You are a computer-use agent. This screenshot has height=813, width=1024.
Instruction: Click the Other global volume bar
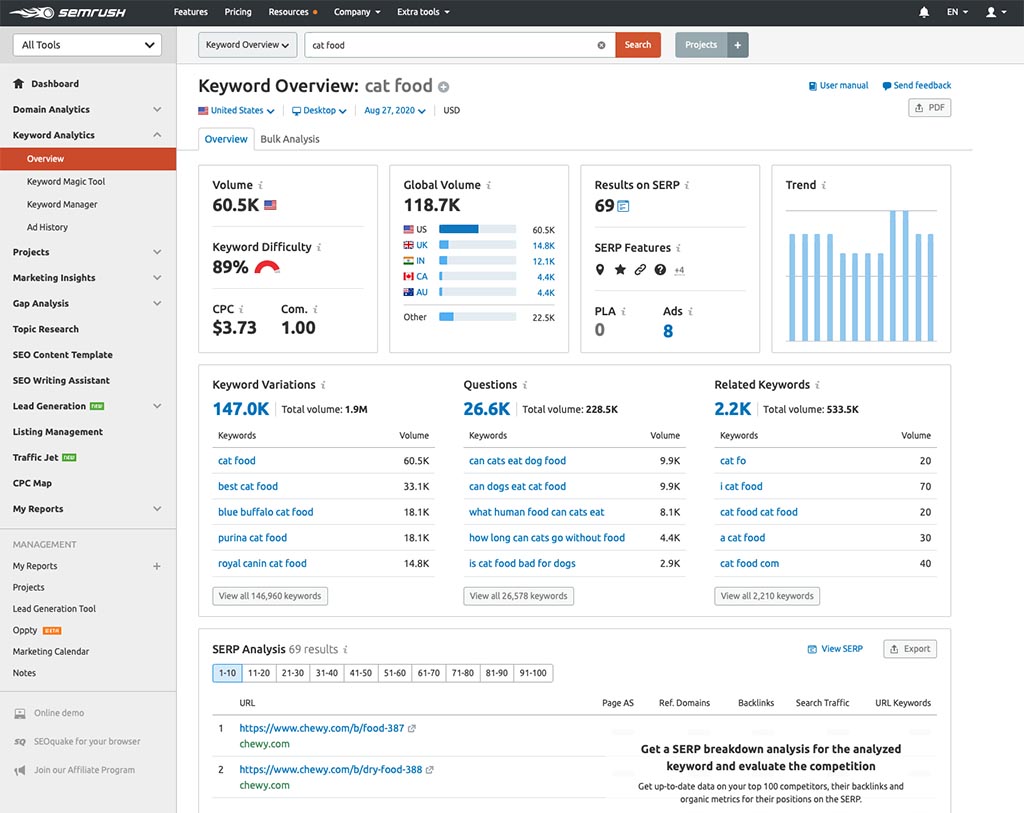477,317
